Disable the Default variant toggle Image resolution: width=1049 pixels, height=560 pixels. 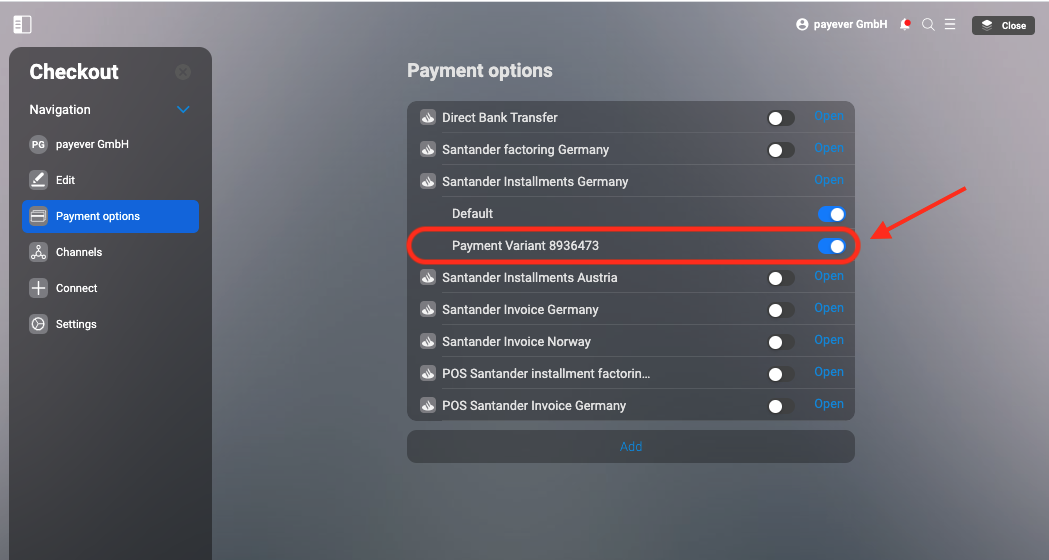[x=832, y=214]
